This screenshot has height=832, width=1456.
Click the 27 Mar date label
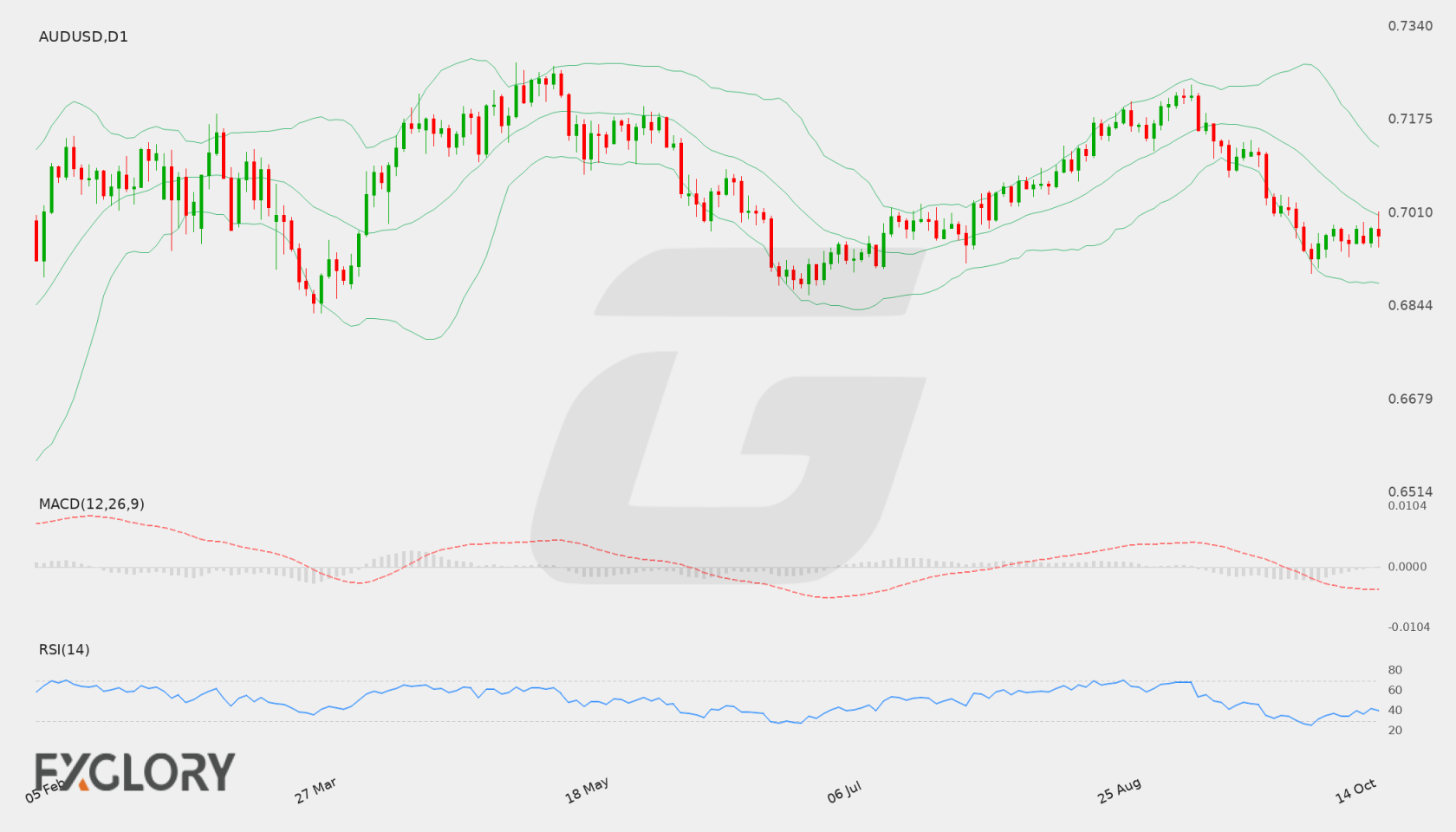pos(315,790)
